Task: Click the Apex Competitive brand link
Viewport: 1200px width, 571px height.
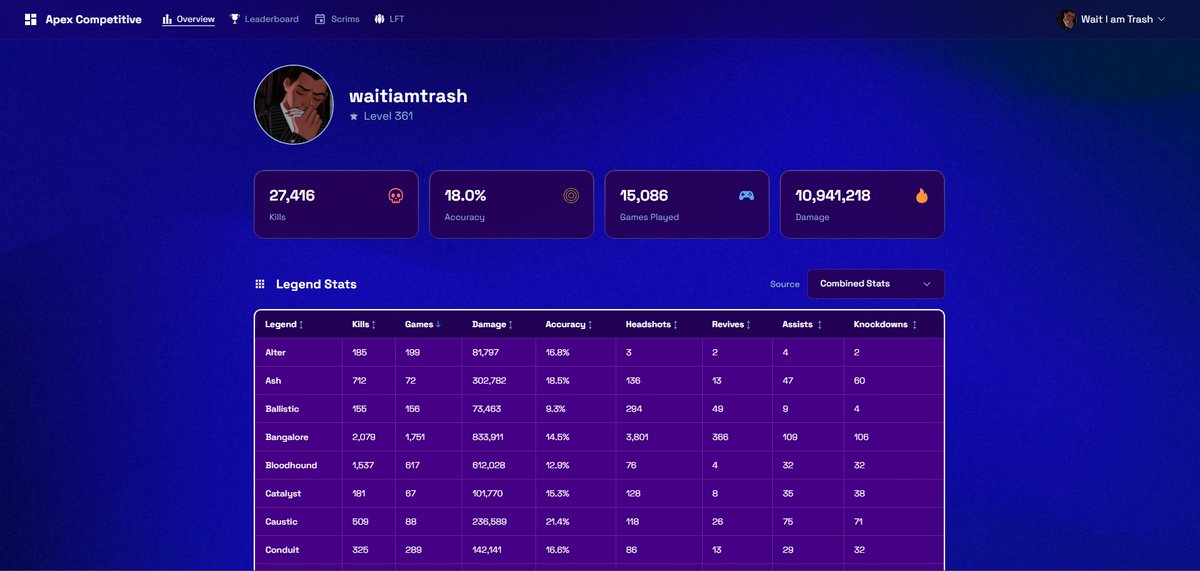Action: (83, 19)
